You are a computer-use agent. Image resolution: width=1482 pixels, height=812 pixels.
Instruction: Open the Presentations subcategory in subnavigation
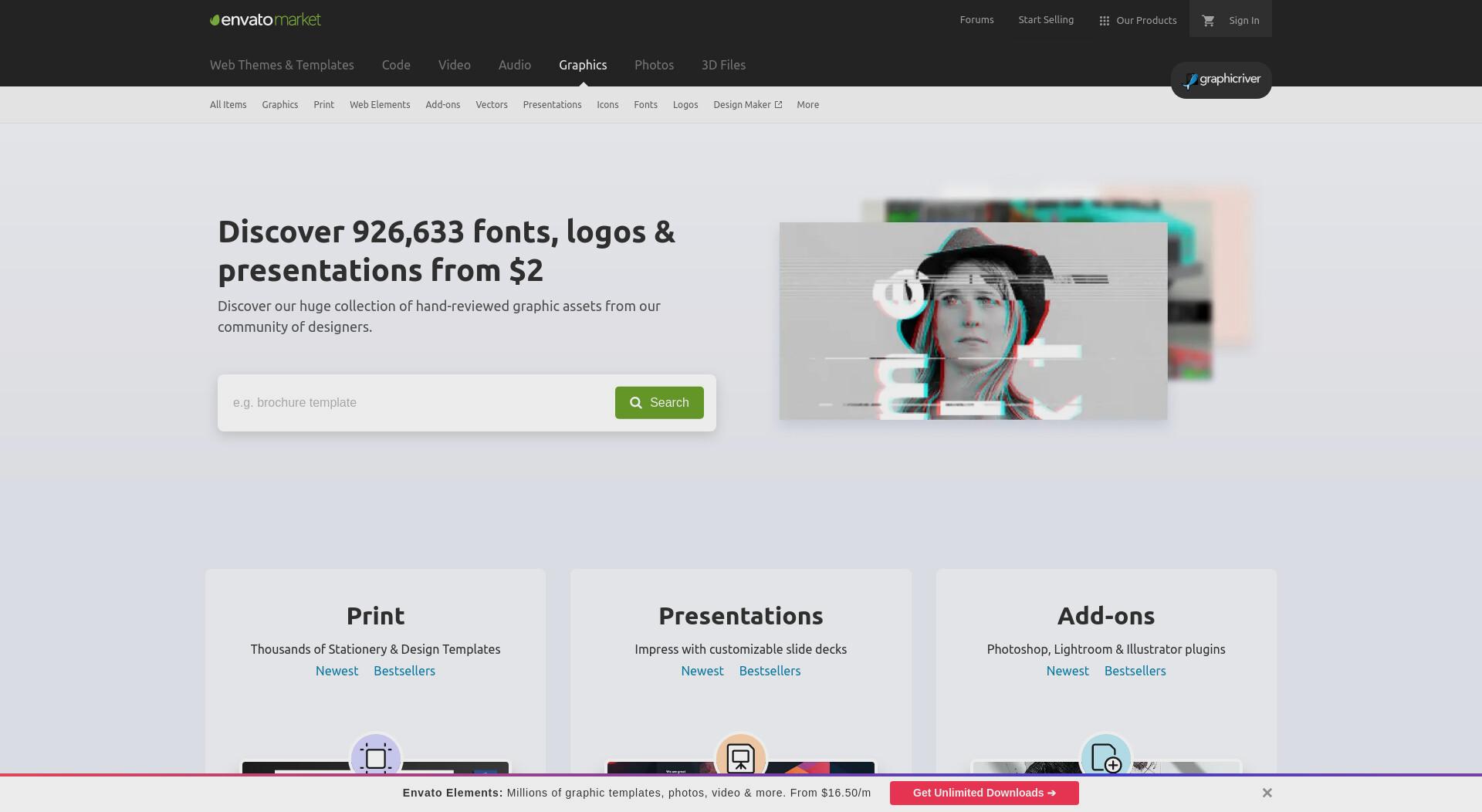(552, 105)
